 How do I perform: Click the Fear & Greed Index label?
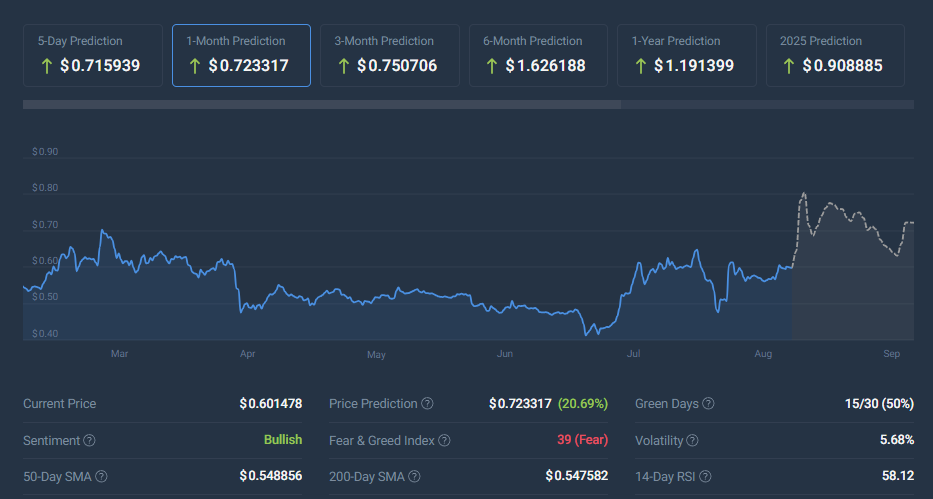point(382,441)
